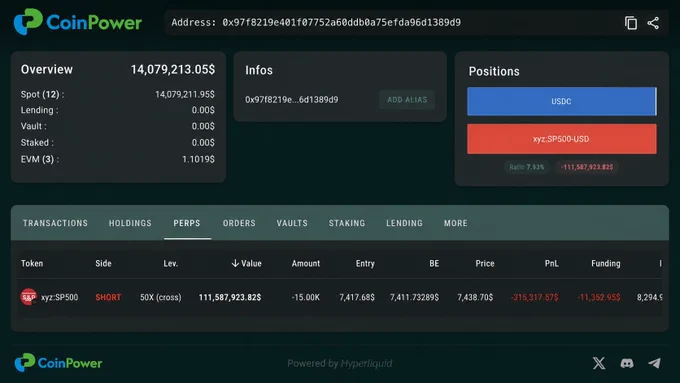
Task: Open the Orders tab
Action: (239, 223)
